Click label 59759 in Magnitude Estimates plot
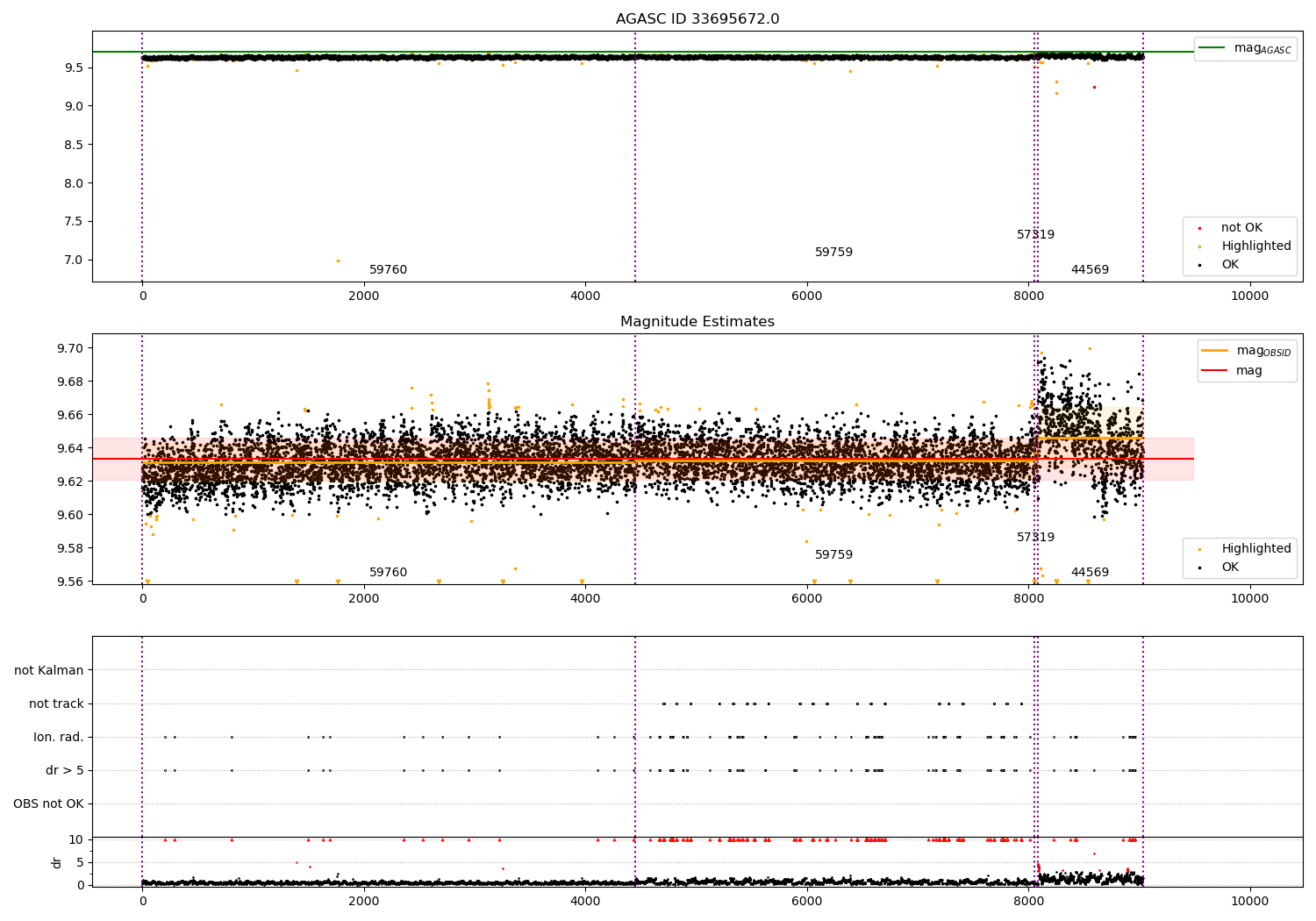Viewport: 1316px width, 921px height. pos(833,555)
